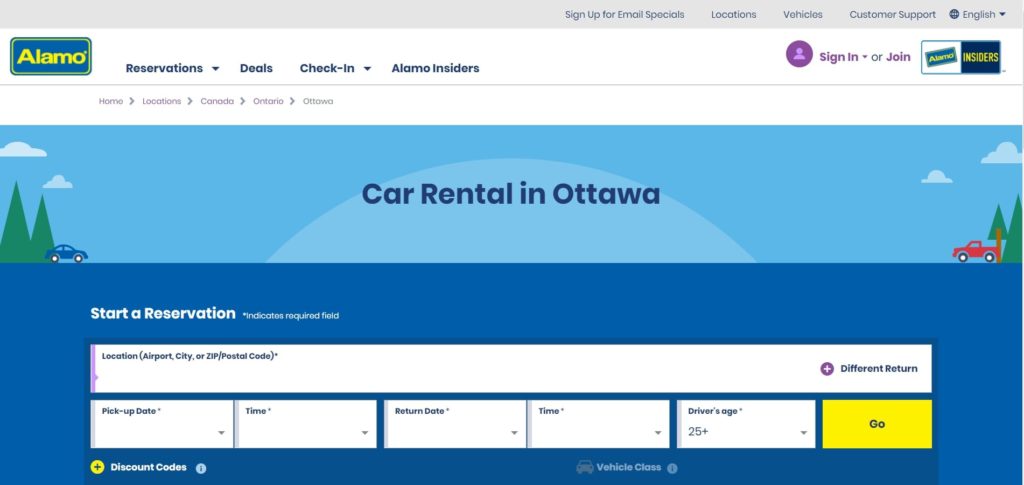Click the Car Rental in Ottawa heading
Screen dimensions: 1024x485
point(511,194)
